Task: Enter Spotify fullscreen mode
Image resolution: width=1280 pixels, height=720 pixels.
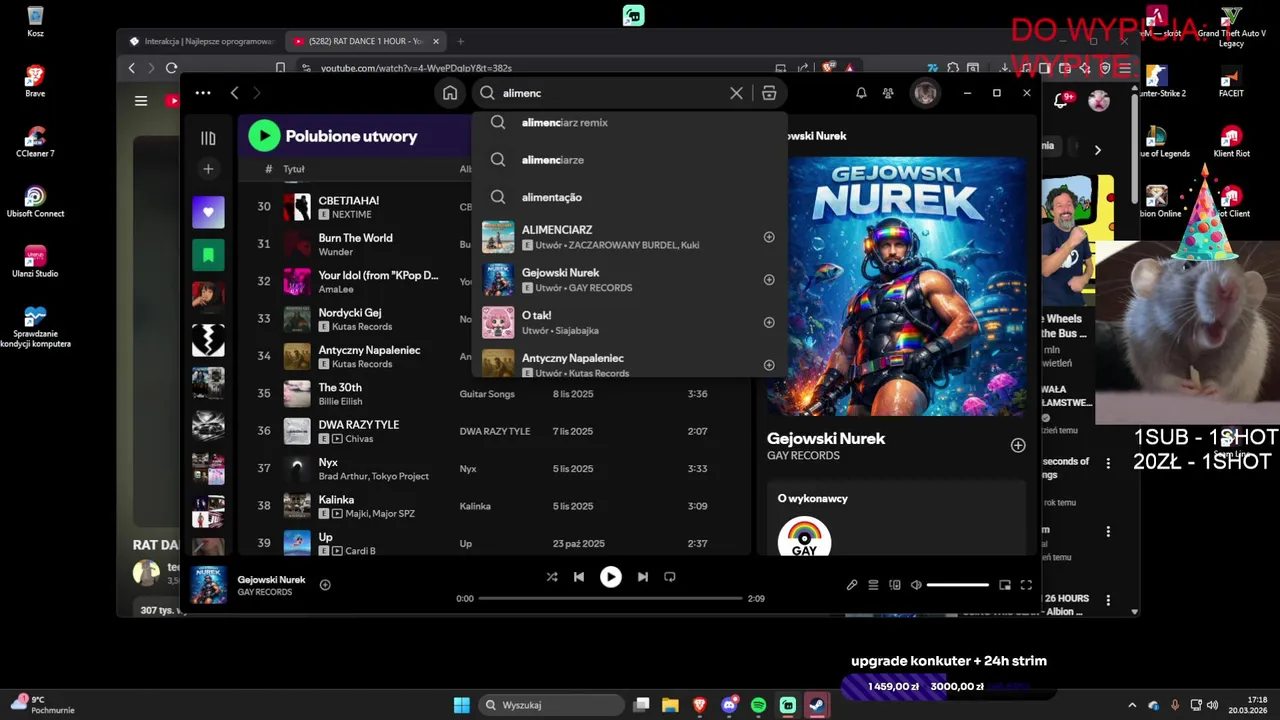Action: 1026,585
